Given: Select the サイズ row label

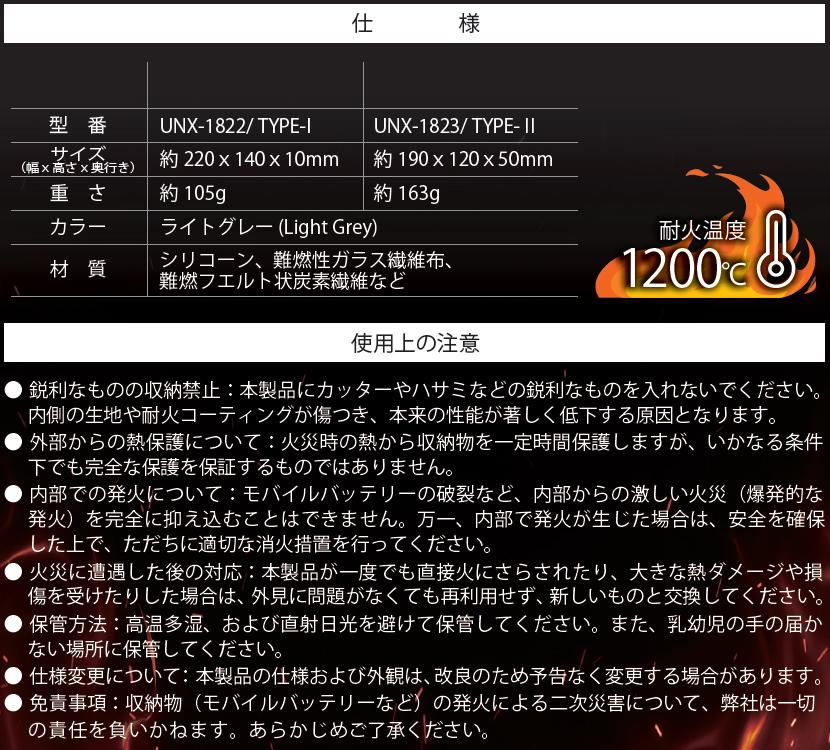Looking at the screenshot, I should pyautogui.click(x=78, y=159).
